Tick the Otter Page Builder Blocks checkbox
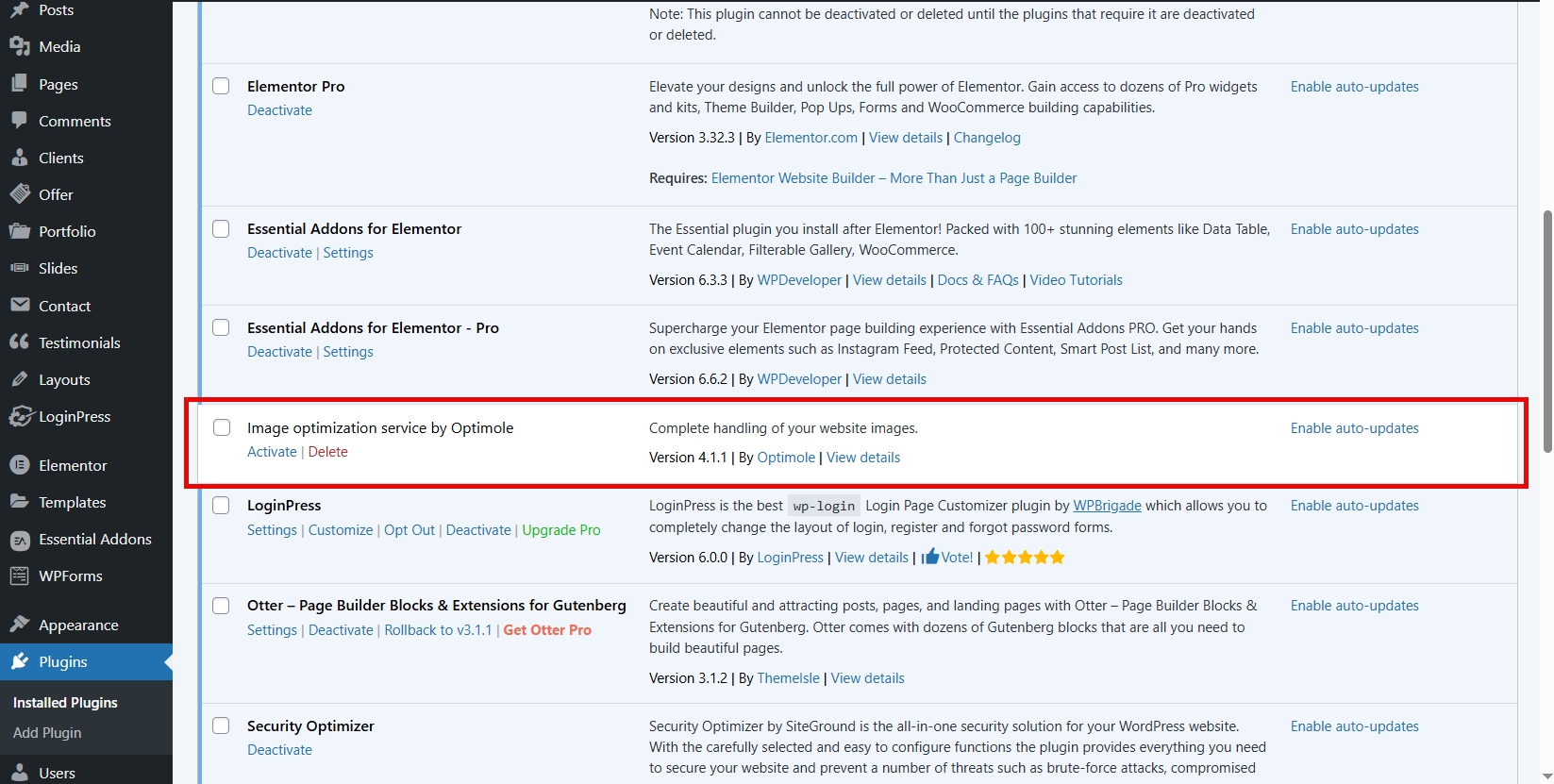This screenshot has width=1554, height=784. pos(221,605)
